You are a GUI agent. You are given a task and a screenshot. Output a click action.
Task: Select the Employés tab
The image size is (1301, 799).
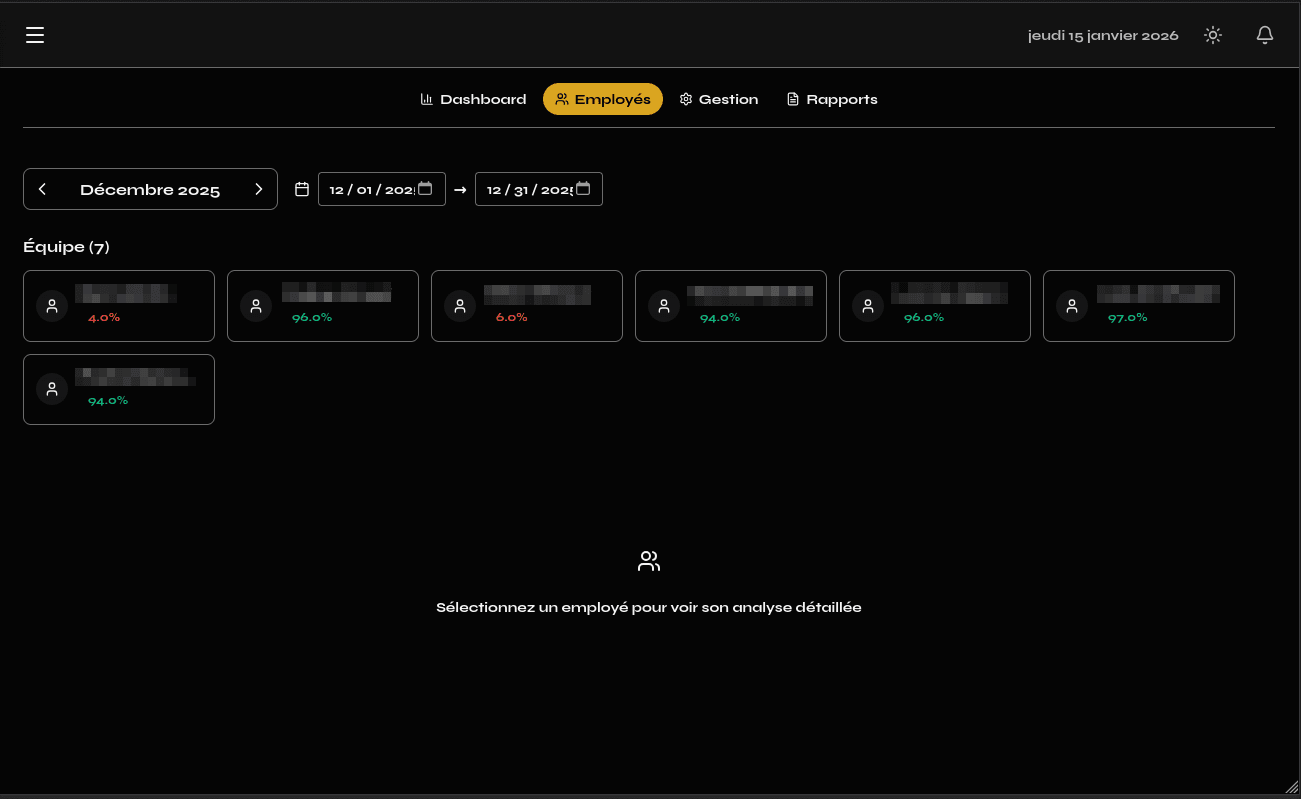[x=603, y=99]
